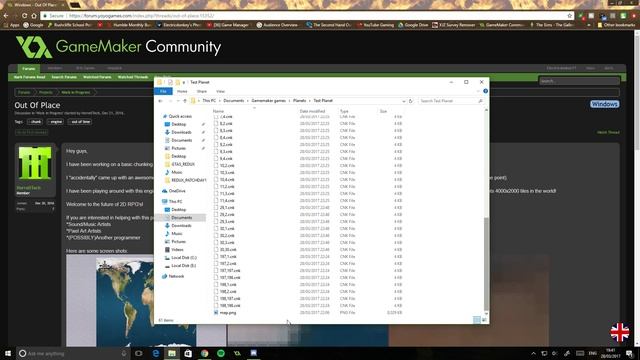This screenshot has width=640, height=360.
Task: Click the Explorer vertical scrollbar
Action: (486, 264)
